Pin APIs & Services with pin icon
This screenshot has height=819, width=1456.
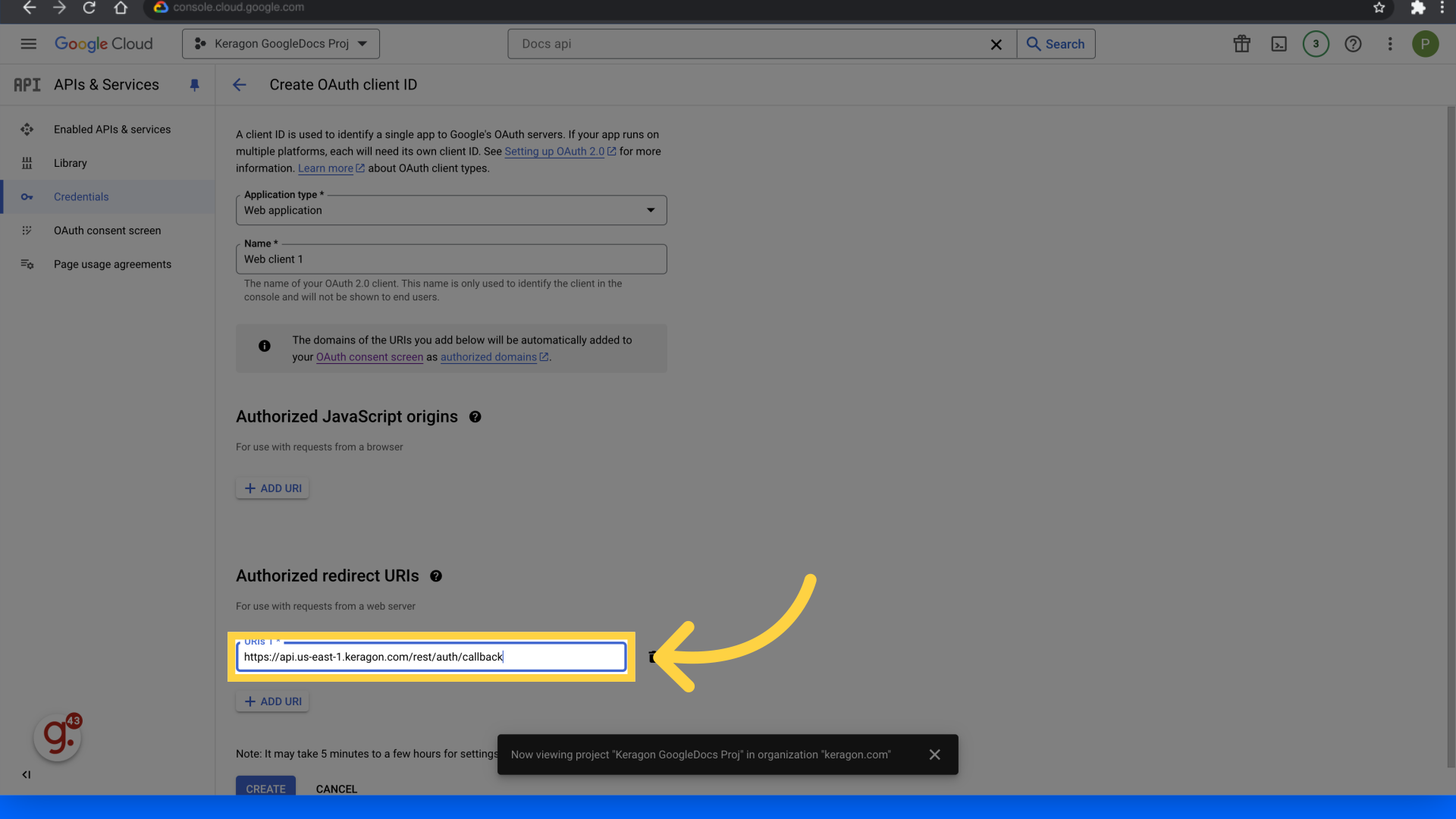[194, 85]
